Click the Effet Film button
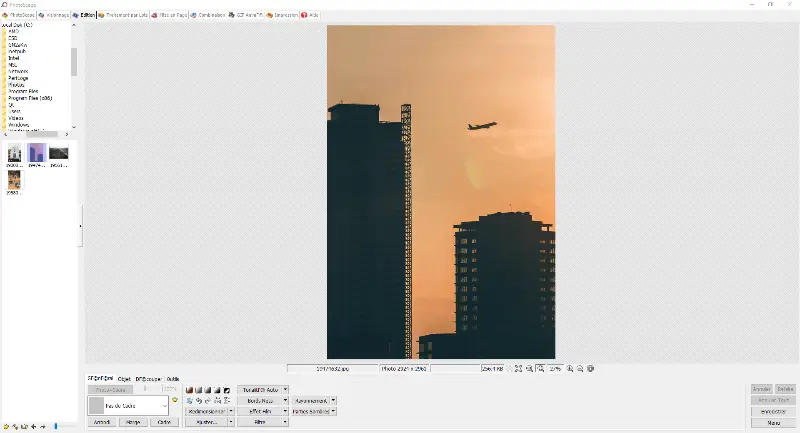 tap(260, 411)
